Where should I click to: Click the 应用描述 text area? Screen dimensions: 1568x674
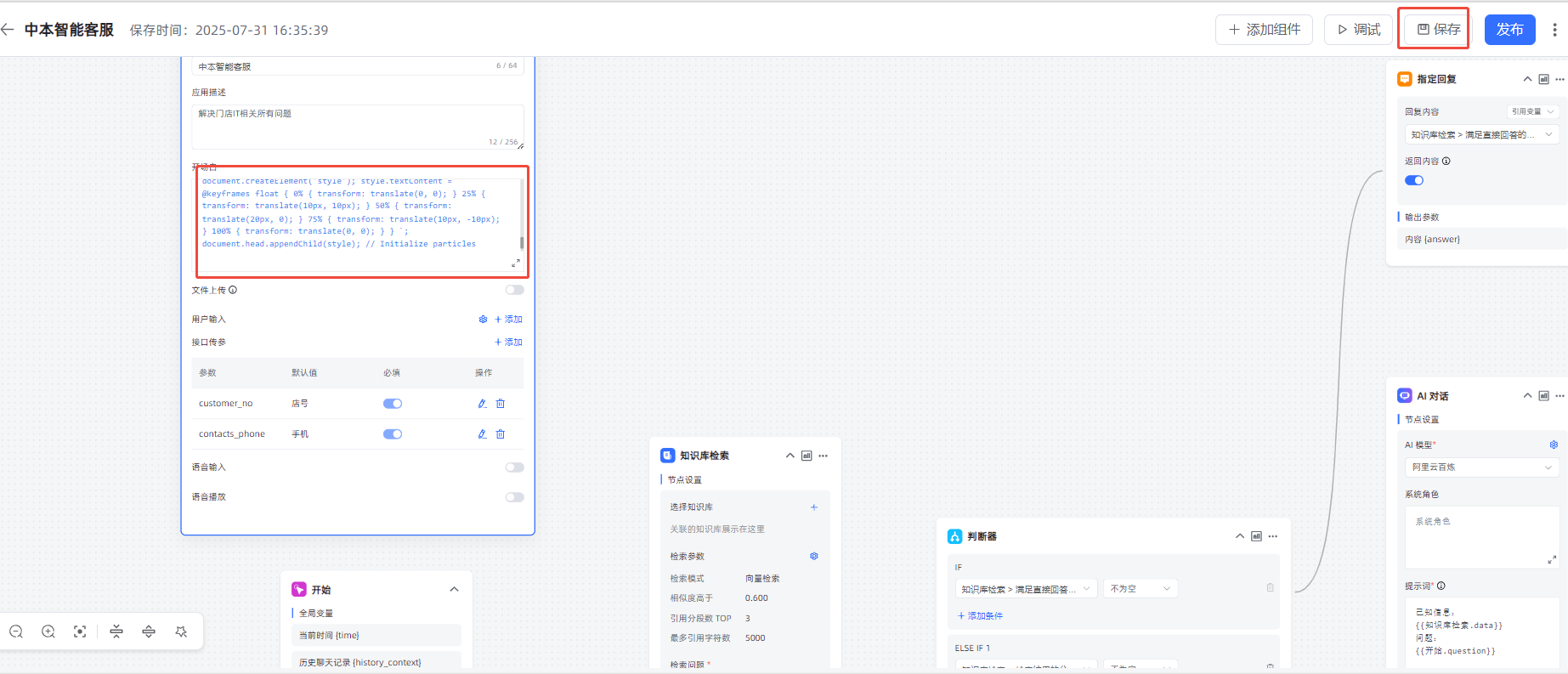point(358,127)
